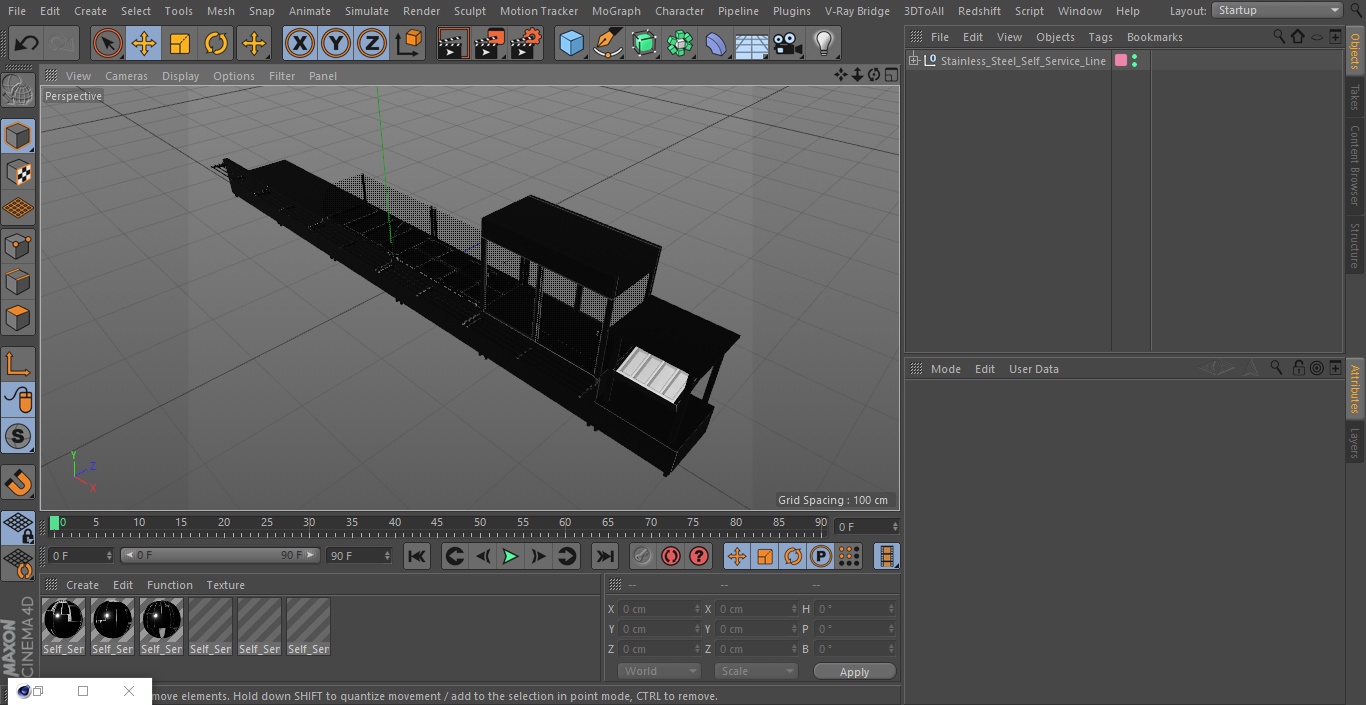The image size is (1366, 705).
Task: Switch to Edges mode
Action: 18,282
